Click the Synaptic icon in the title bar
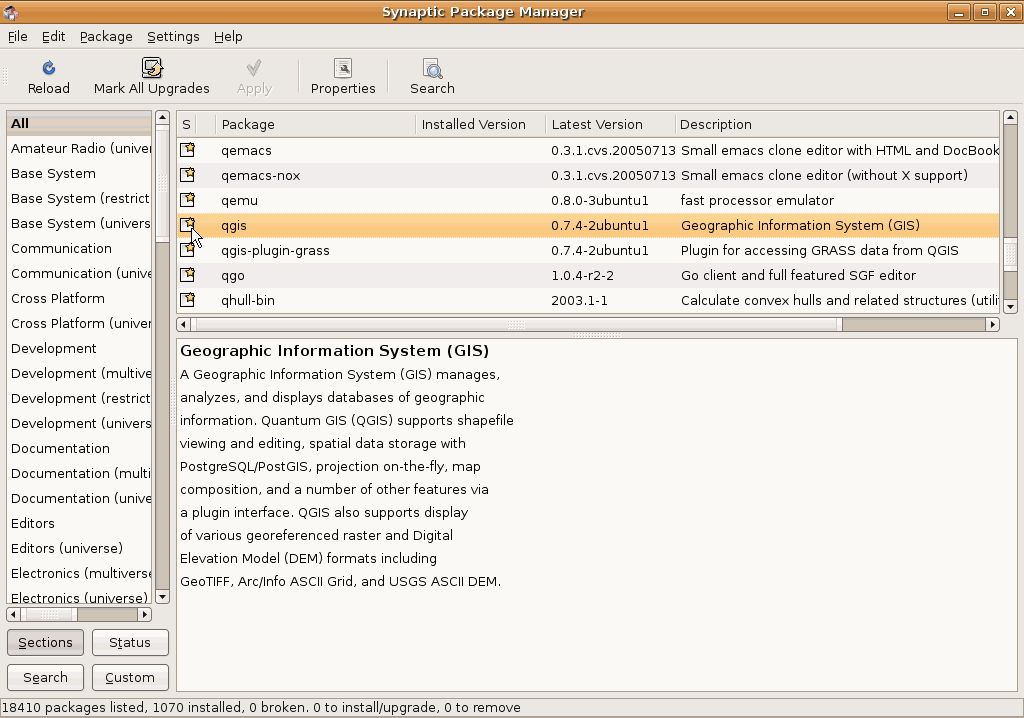Viewport: 1024px width, 718px height. click(x=10, y=12)
